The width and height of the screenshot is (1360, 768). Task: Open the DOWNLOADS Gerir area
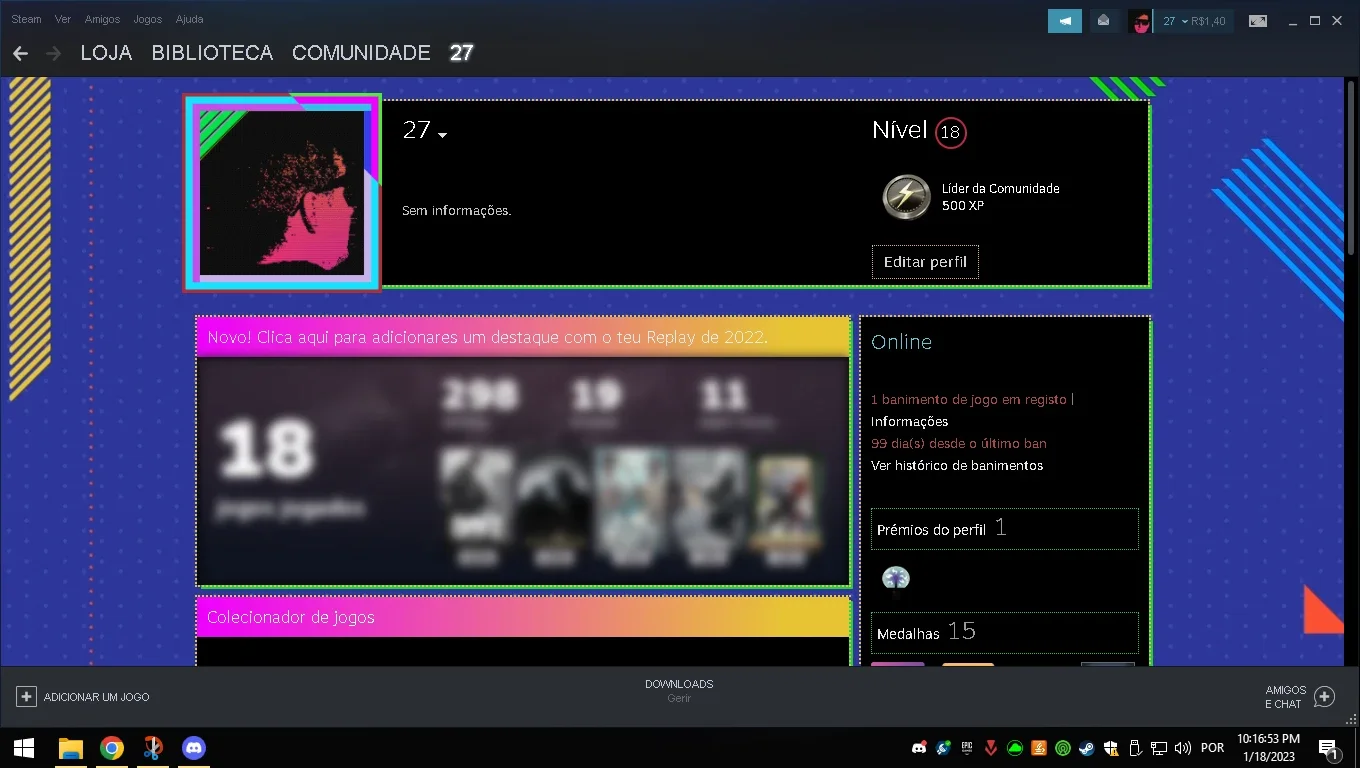click(x=679, y=691)
